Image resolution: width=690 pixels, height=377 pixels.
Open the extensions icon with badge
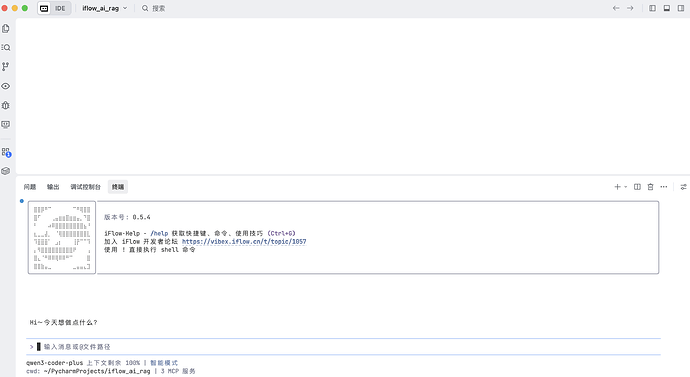click(6, 152)
